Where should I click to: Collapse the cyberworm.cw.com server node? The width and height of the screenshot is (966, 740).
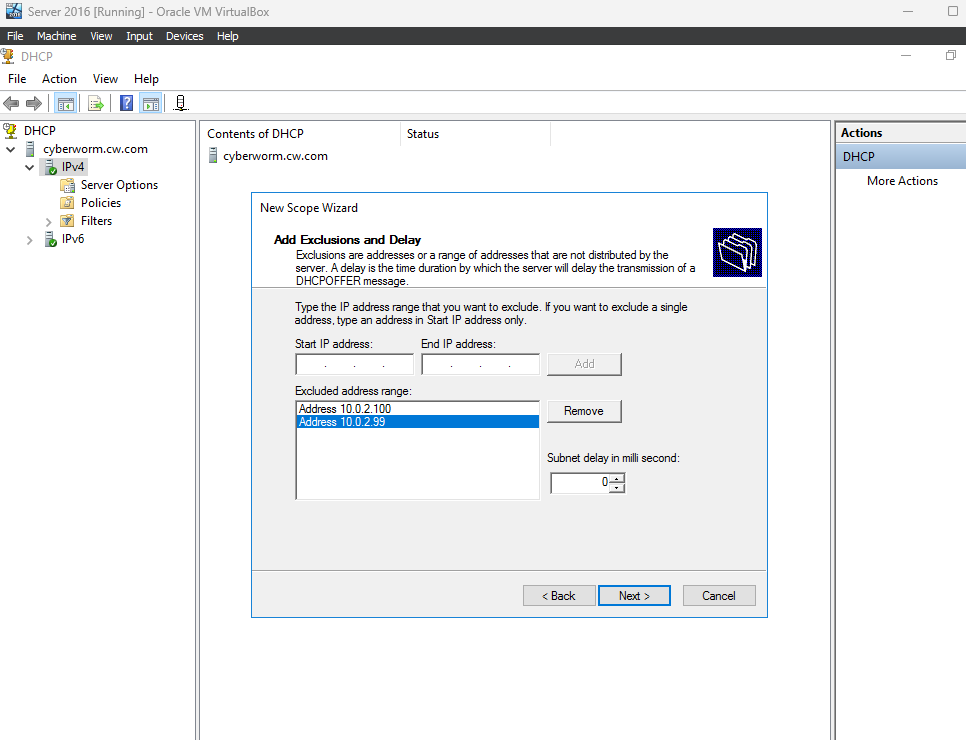tap(10, 149)
